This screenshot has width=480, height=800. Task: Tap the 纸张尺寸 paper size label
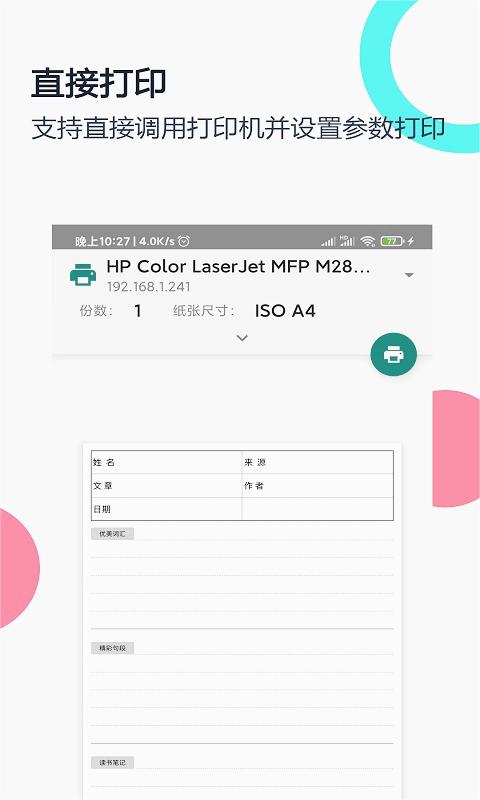click(204, 311)
